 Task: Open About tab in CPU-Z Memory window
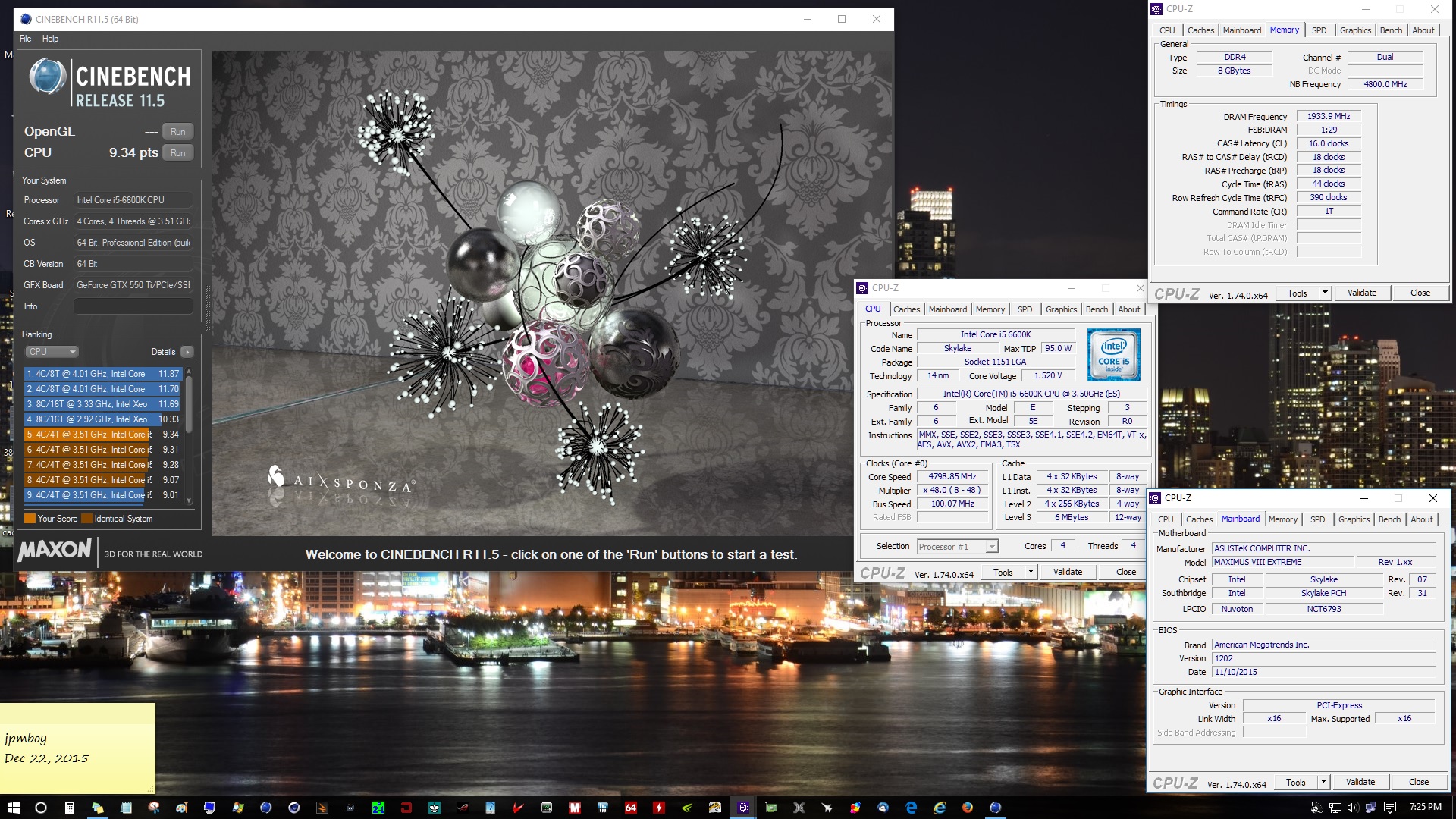click(x=1423, y=30)
